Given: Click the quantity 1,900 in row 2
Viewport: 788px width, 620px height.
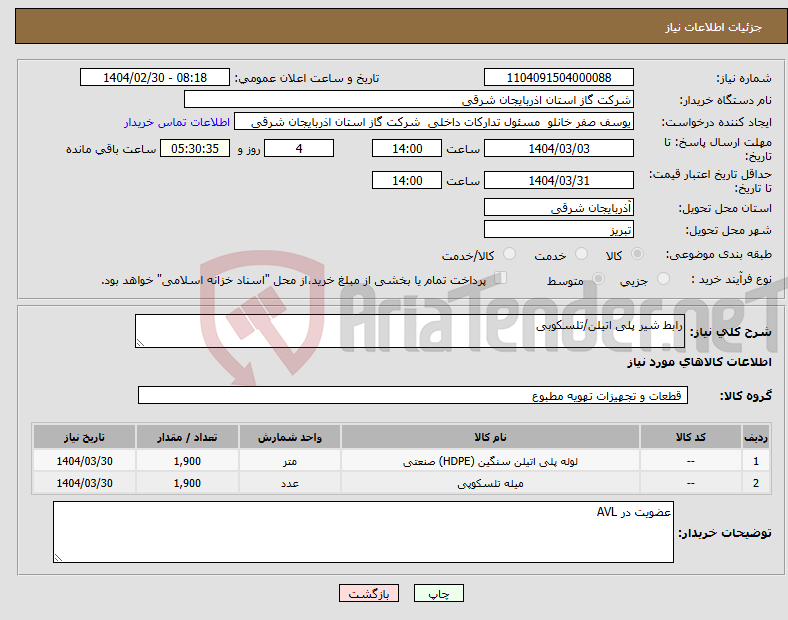Looking at the screenshot, I should pos(187,483).
